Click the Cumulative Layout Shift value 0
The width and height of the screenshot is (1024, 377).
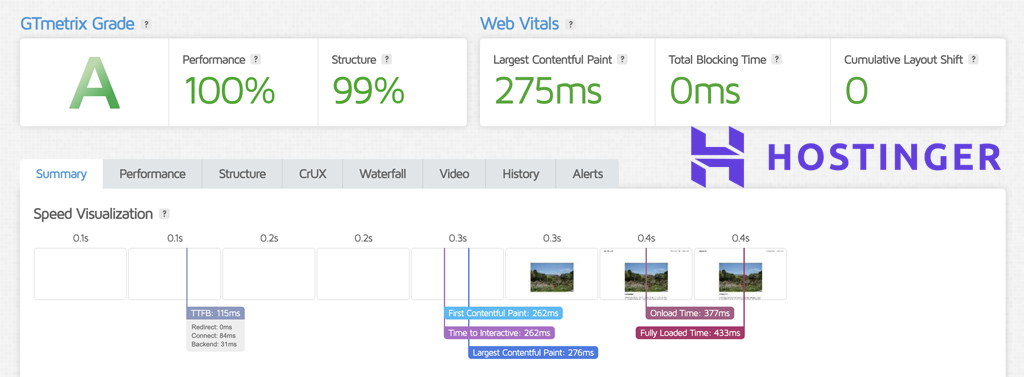click(x=856, y=91)
